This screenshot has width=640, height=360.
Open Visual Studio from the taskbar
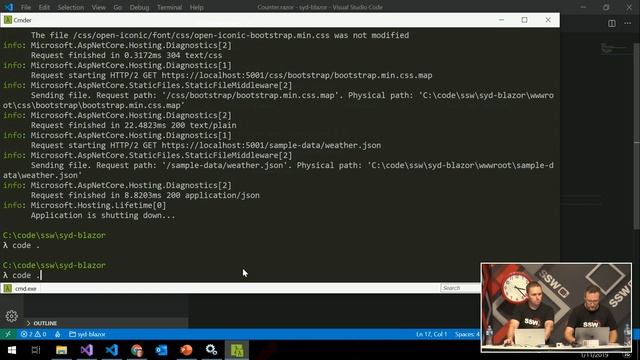pyautogui.click(x=87, y=350)
